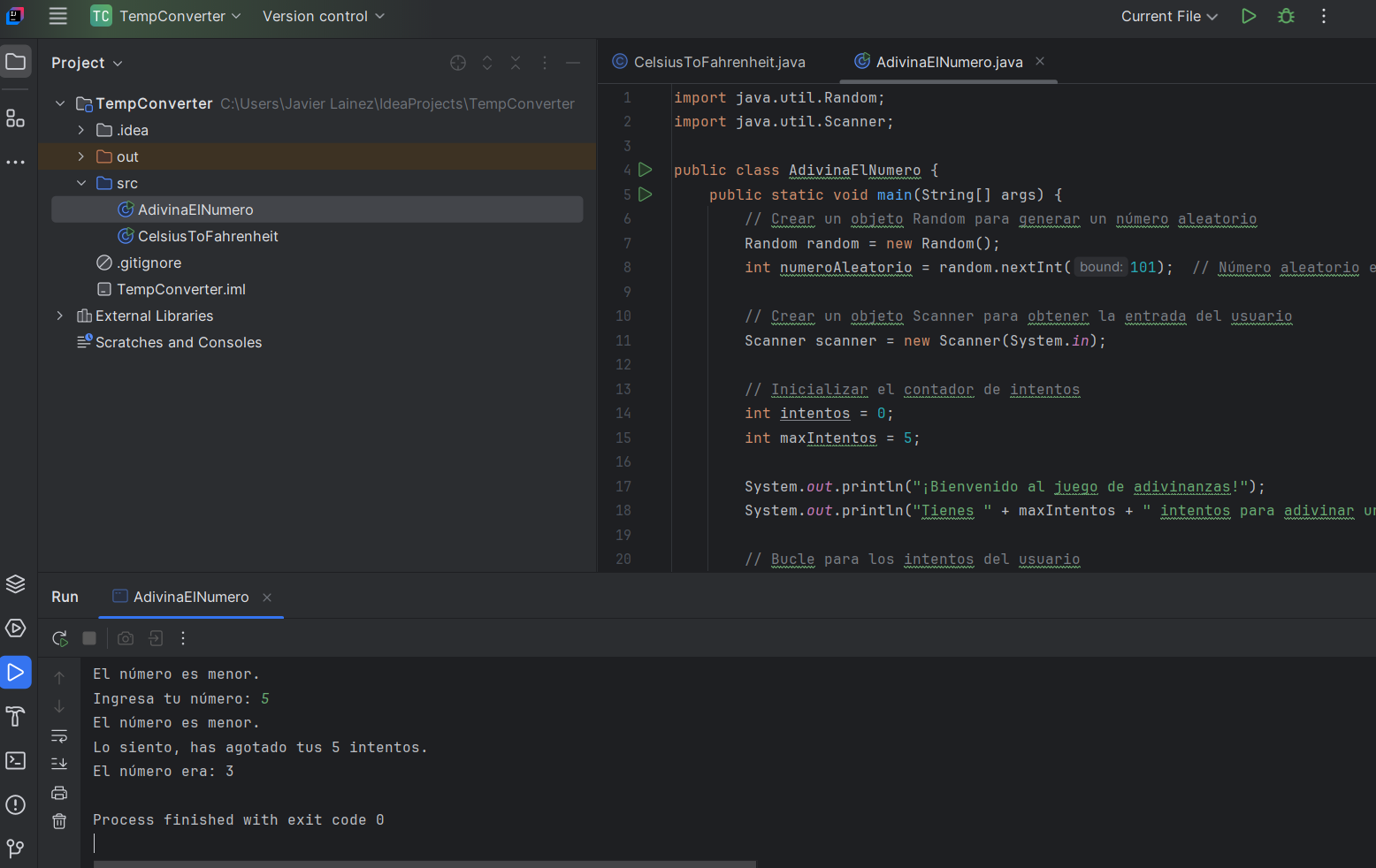Click the Stop process button

tap(89, 638)
